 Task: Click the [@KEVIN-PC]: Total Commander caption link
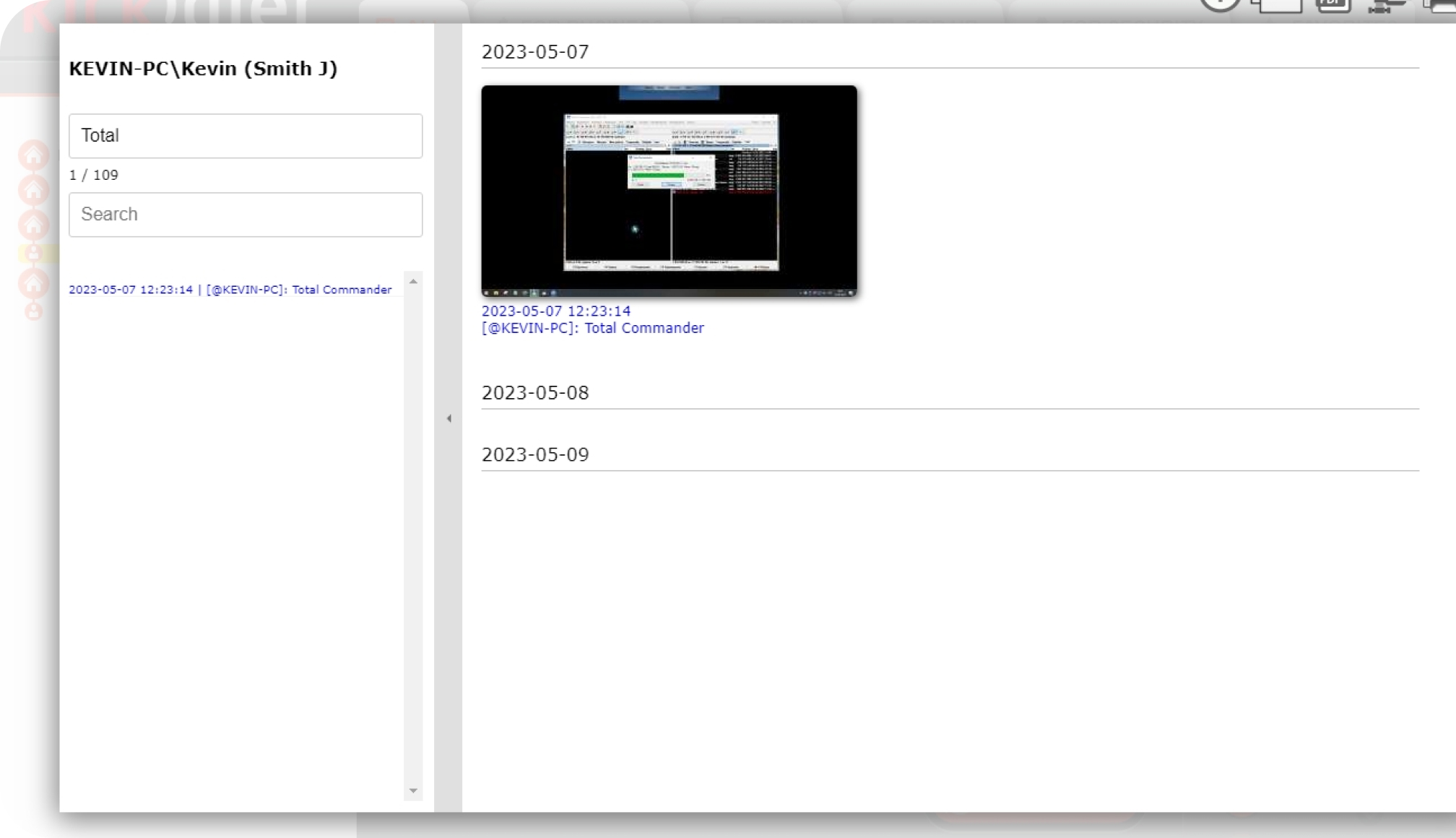[593, 328]
